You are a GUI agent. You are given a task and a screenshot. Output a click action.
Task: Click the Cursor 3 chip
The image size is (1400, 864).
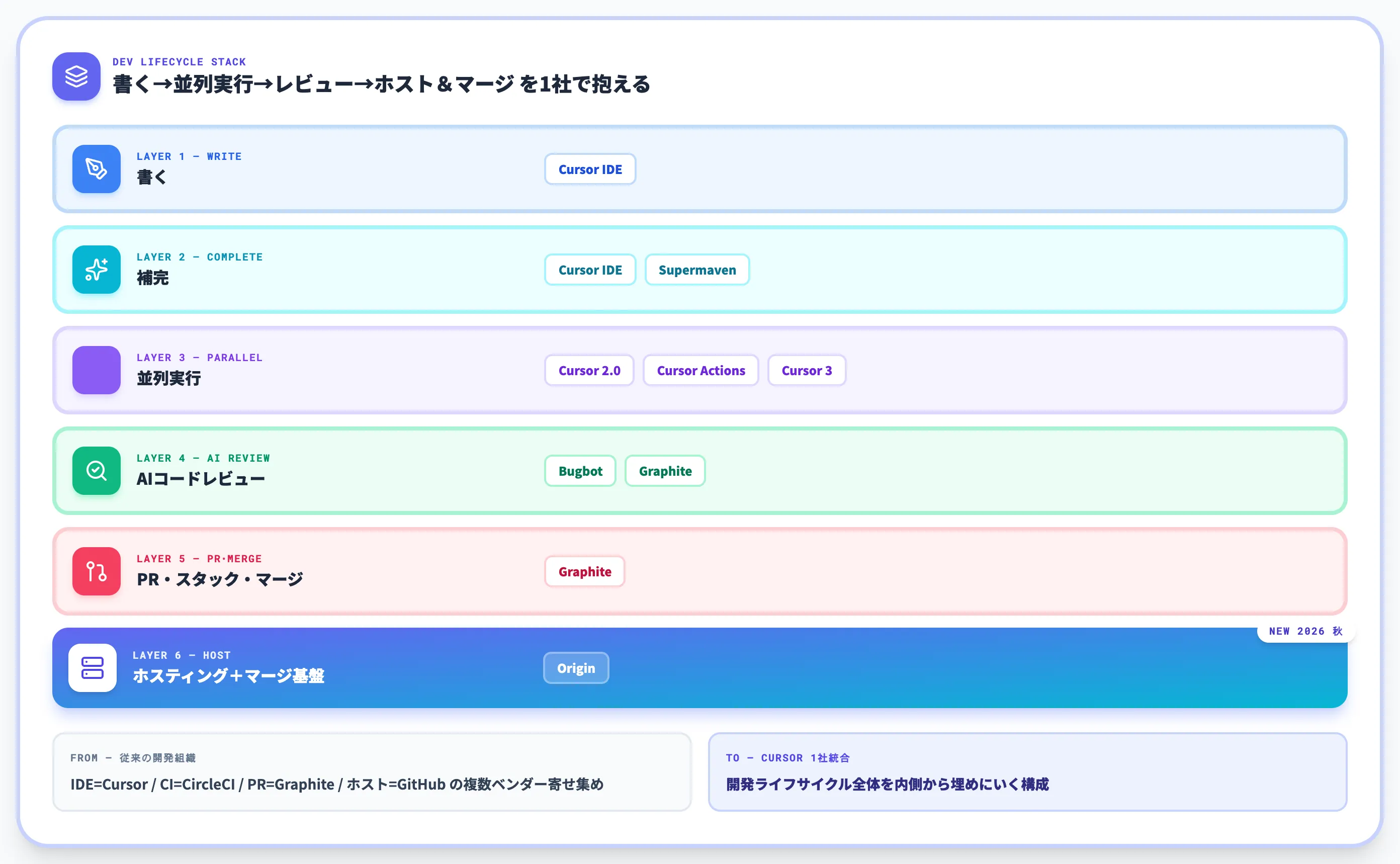point(806,370)
